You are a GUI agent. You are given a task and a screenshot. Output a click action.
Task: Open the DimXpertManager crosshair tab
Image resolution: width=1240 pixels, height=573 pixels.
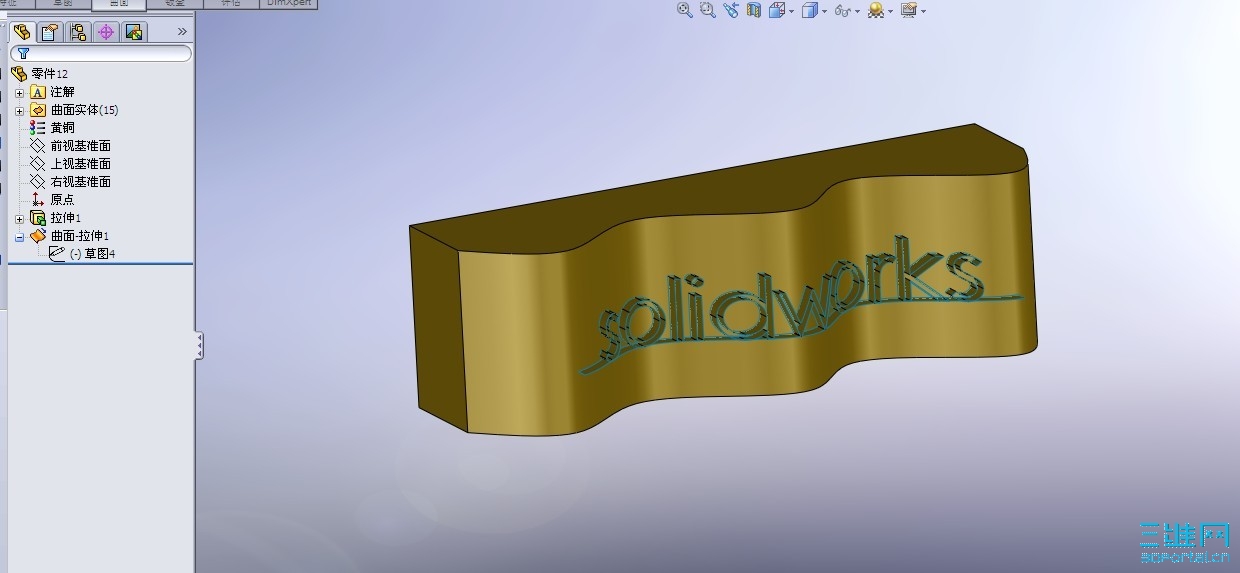106,32
